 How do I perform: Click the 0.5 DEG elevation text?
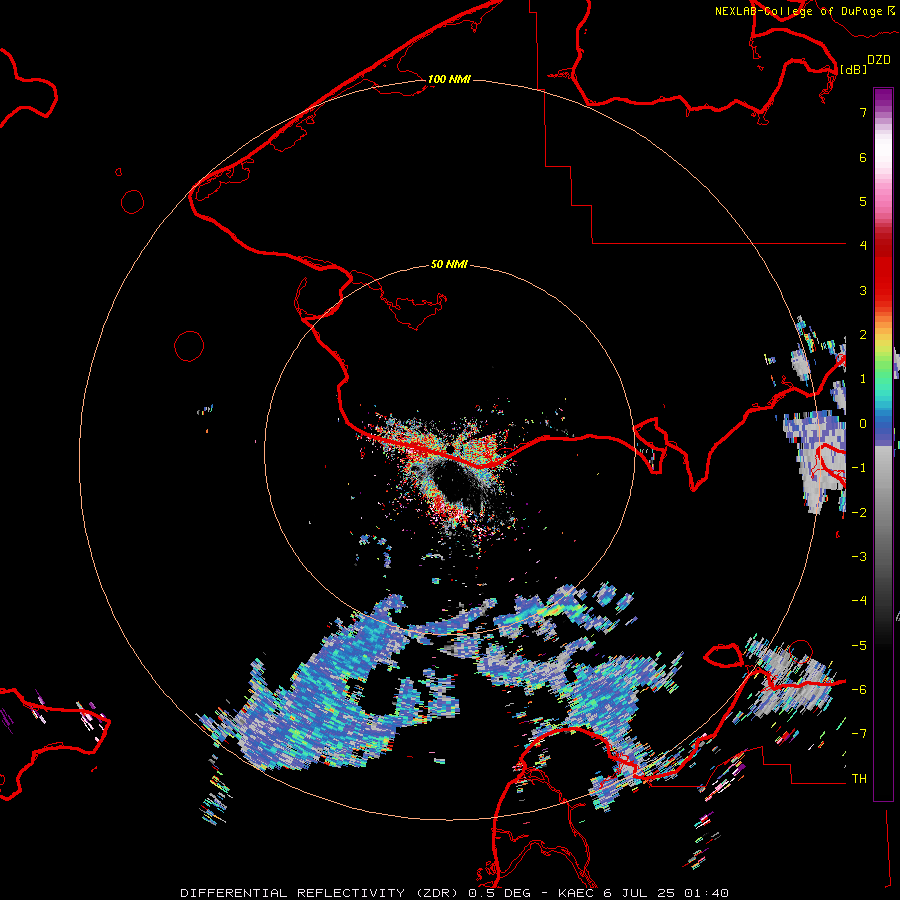pos(503,893)
